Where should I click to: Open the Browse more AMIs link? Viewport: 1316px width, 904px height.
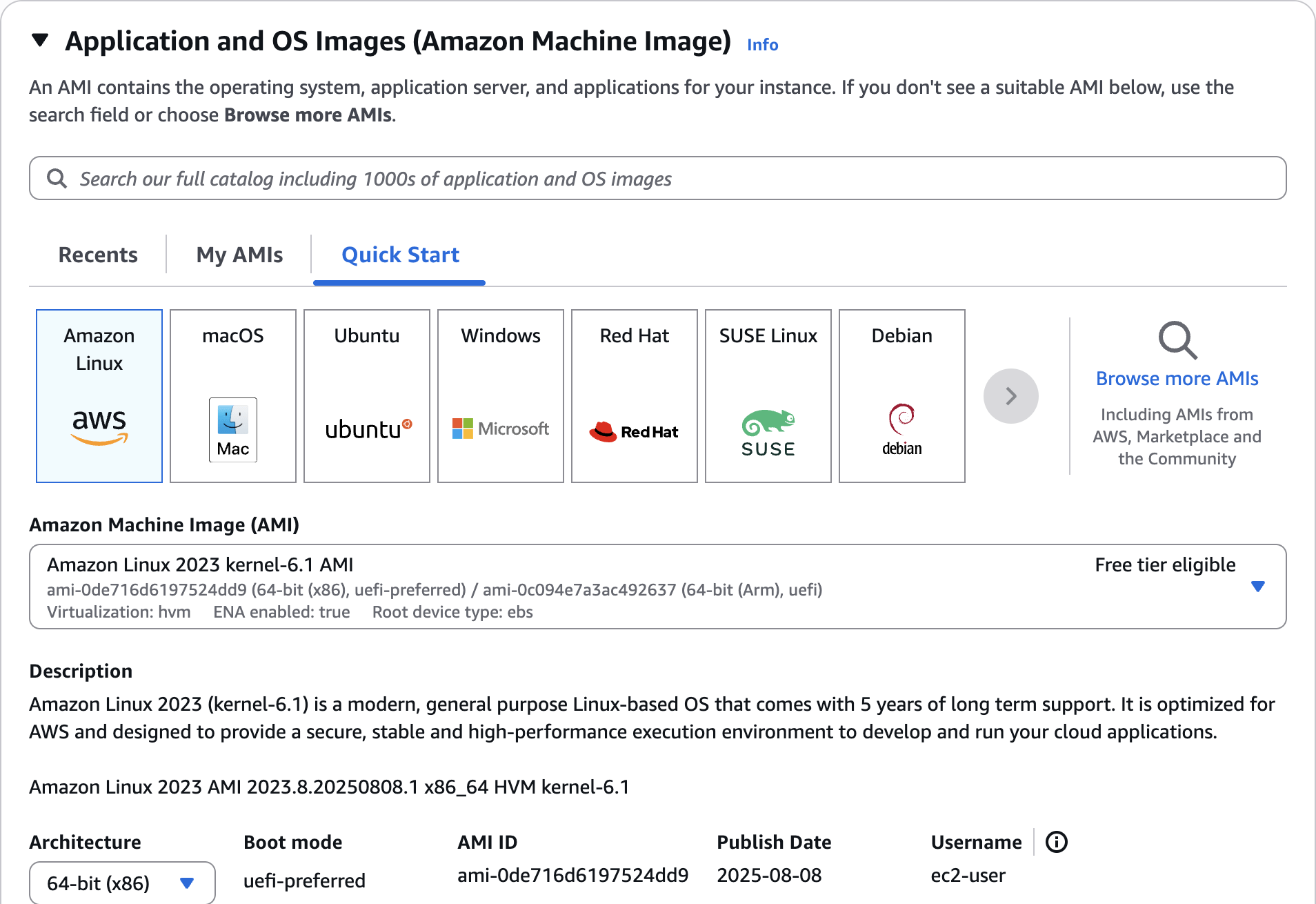(1177, 379)
